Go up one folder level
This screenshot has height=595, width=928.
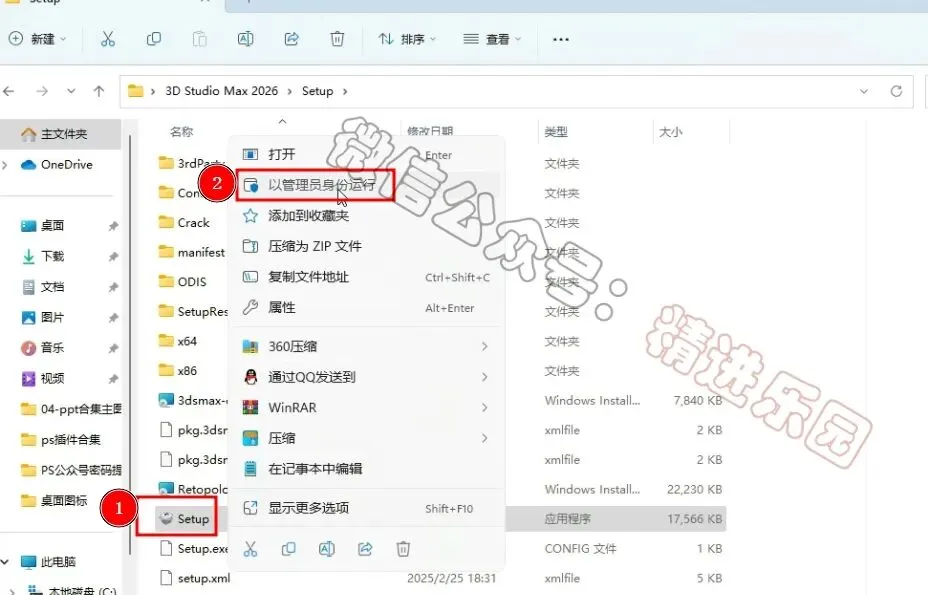99,91
